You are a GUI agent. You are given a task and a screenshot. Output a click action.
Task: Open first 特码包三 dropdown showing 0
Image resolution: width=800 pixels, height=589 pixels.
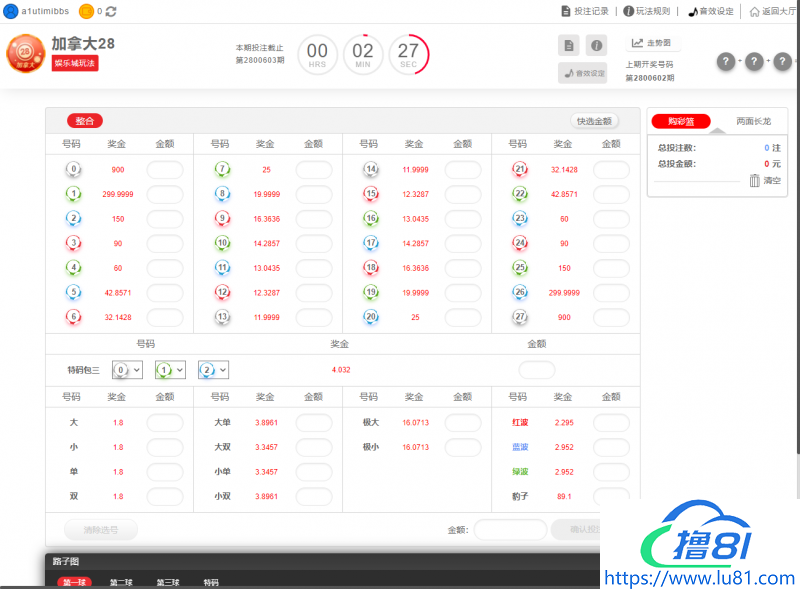point(127,370)
